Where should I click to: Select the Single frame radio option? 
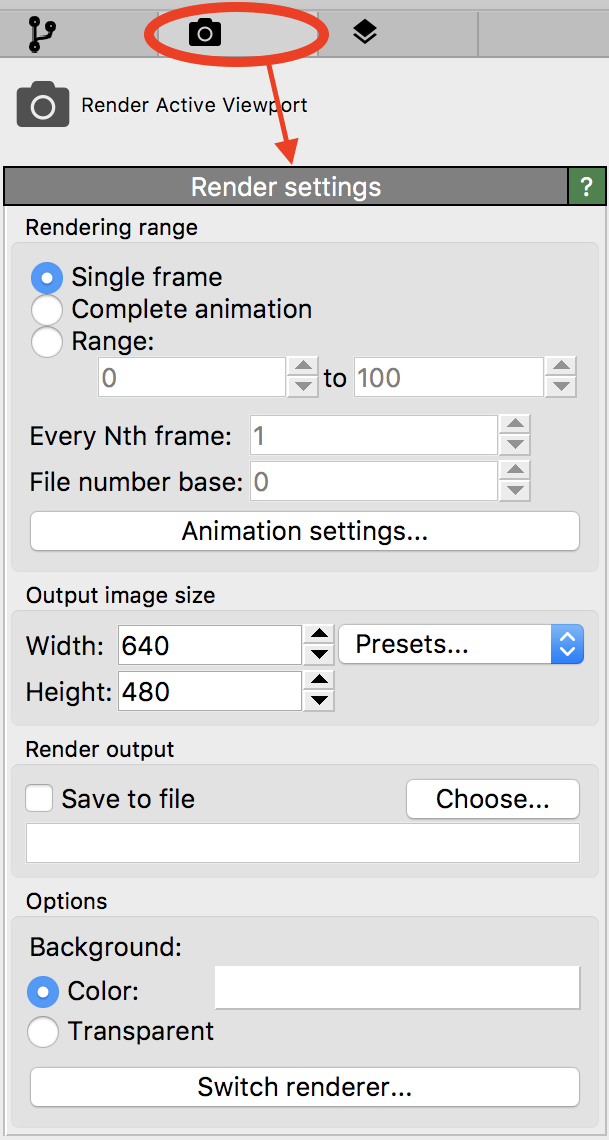[47, 277]
